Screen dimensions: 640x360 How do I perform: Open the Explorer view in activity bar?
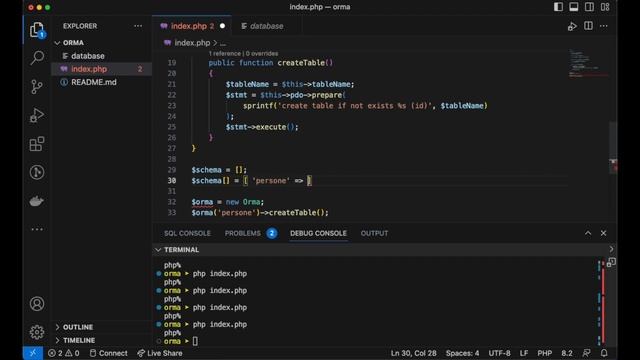pyautogui.click(x=37, y=30)
